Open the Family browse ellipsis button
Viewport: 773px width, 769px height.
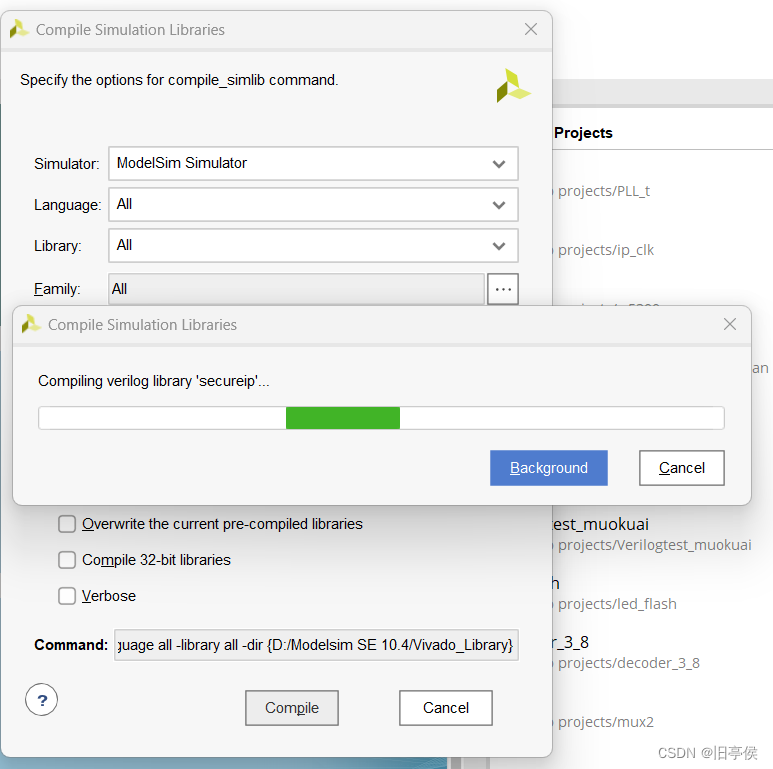point(503,289)
